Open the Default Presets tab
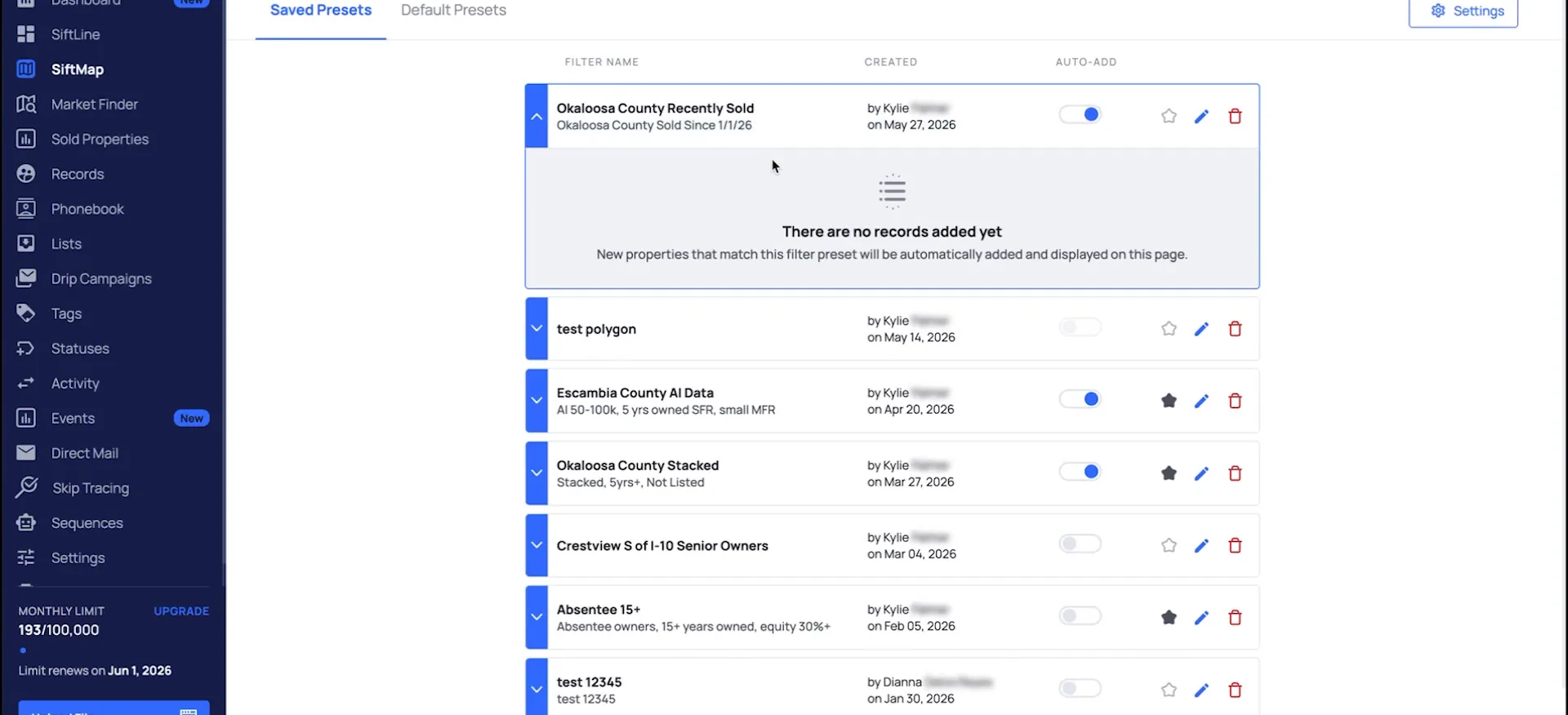The height and width of the screenshot is (715, 1568). tap(453, 11)
